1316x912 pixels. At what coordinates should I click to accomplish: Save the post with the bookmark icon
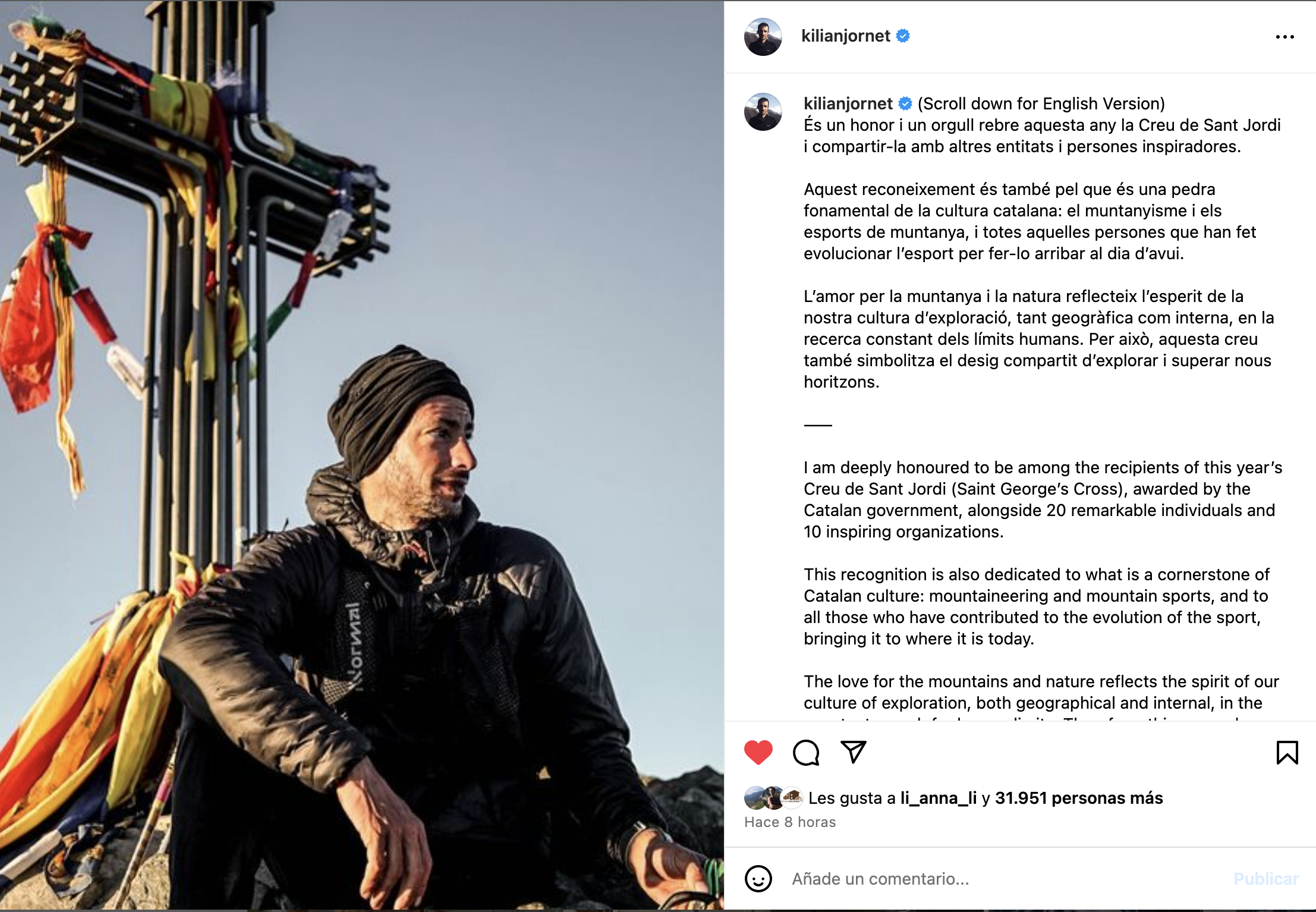pos(1287,752)
